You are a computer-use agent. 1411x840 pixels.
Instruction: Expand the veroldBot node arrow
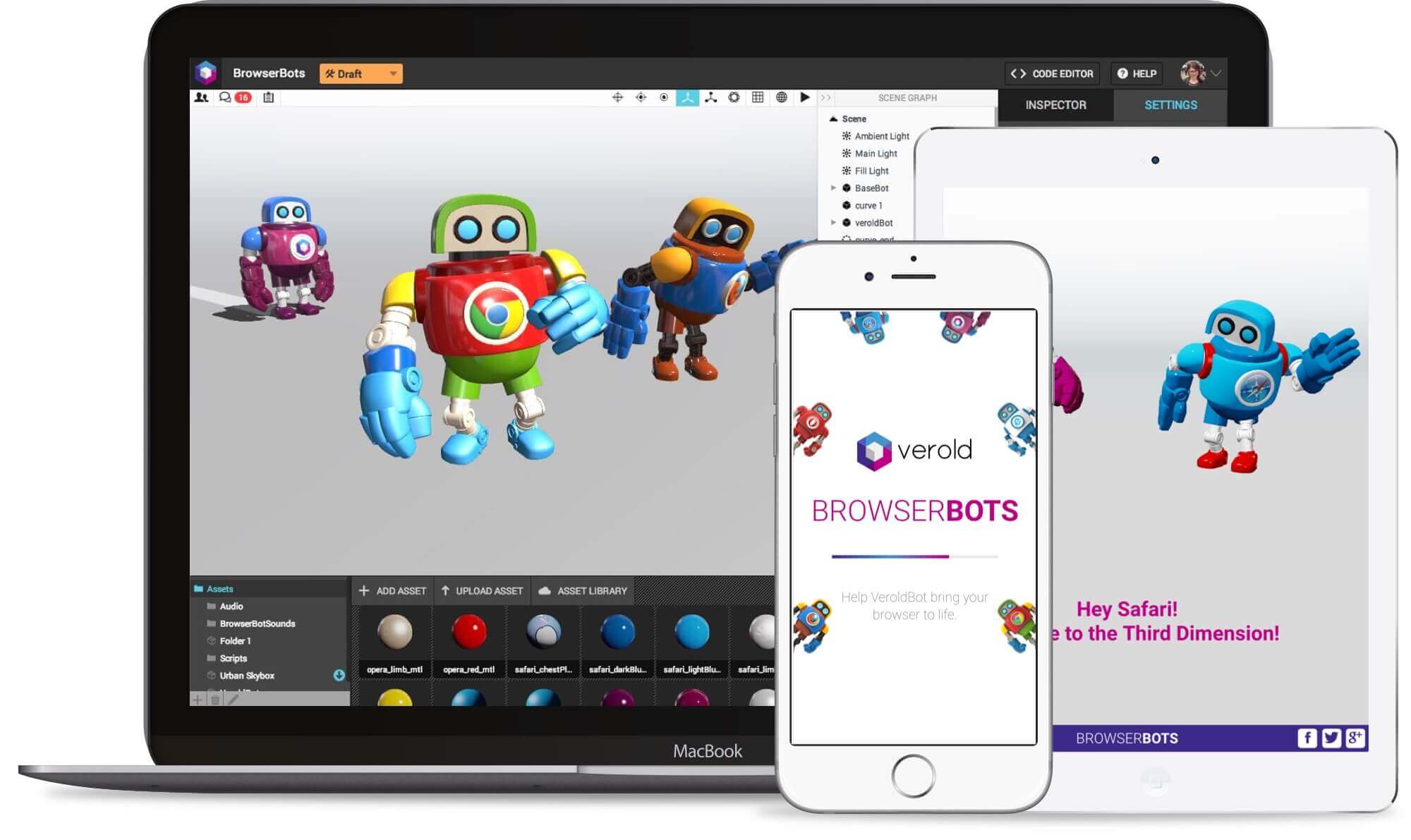click(x=833, y=223)
